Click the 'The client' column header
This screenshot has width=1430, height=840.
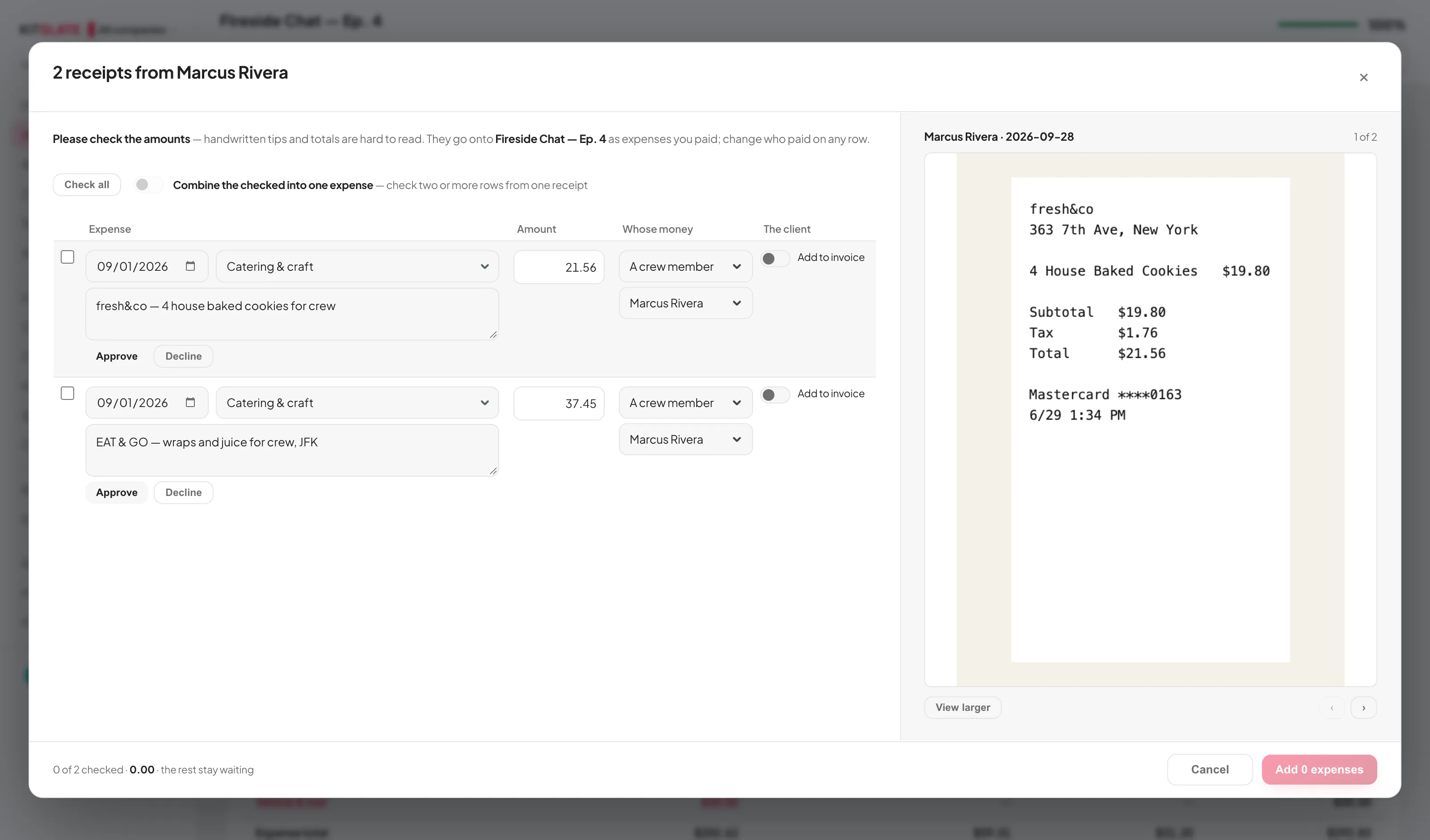(786, 229)
